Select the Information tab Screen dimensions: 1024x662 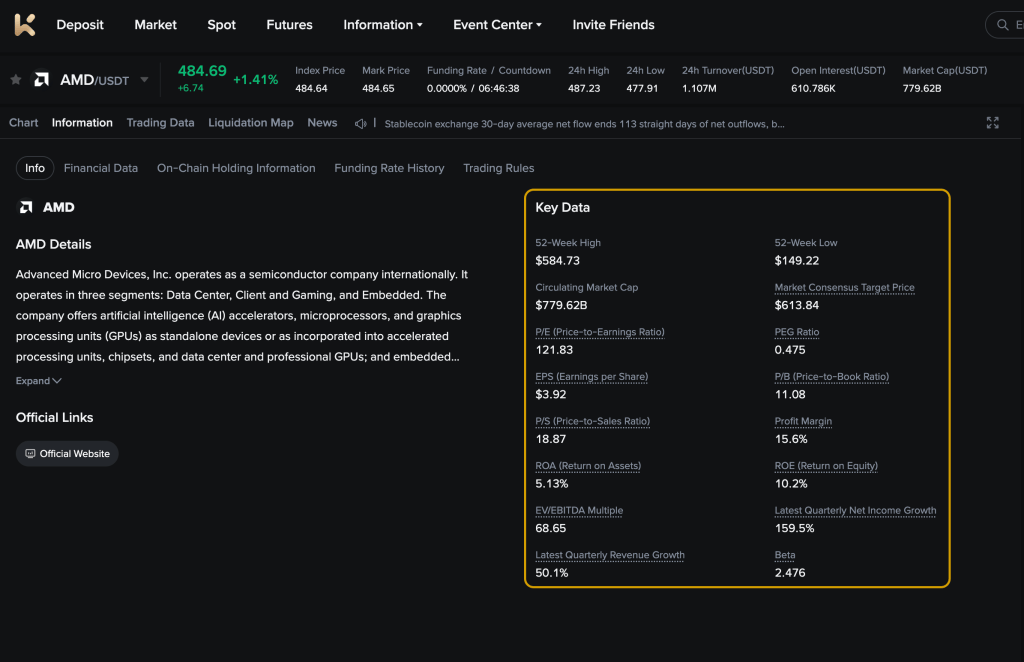coord(82,123)
